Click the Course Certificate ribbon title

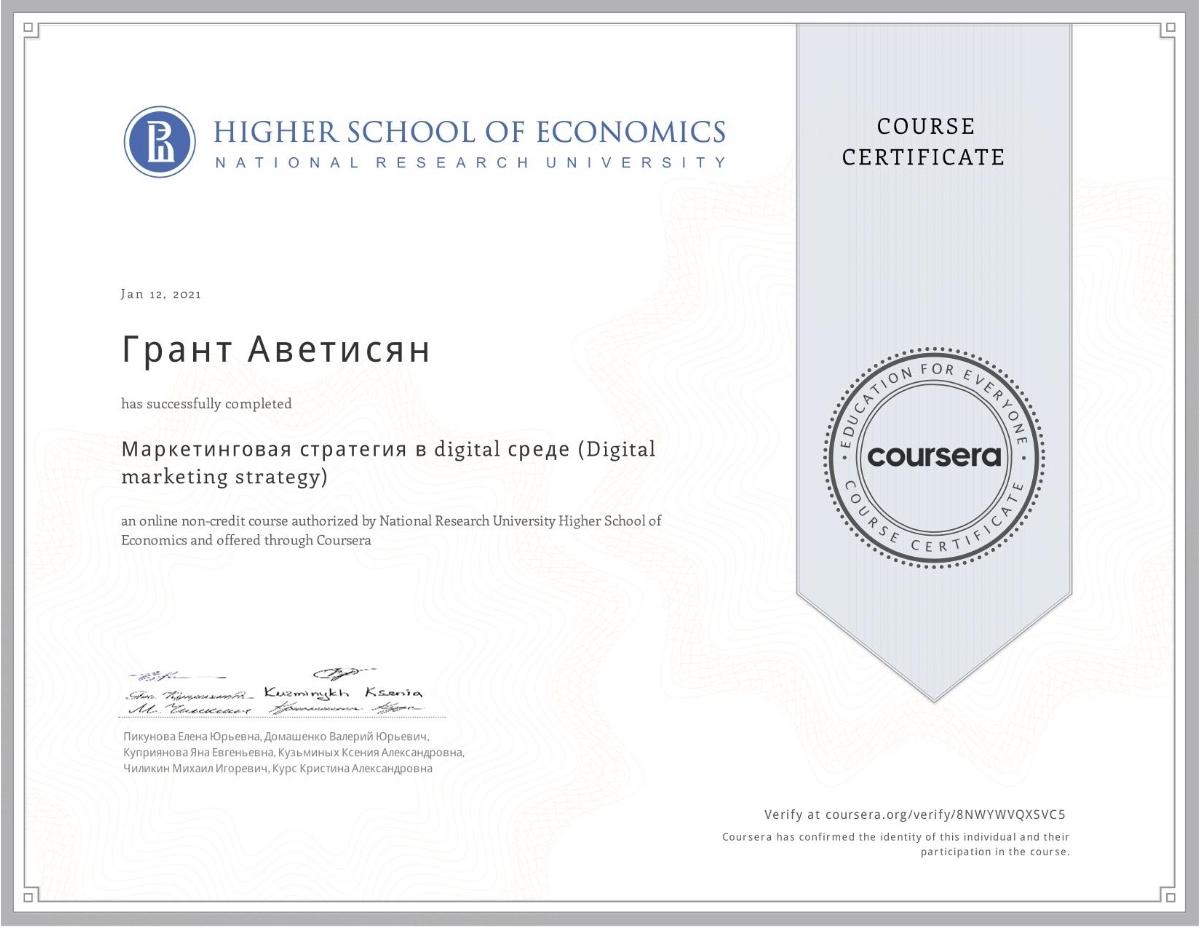(x=923, y=142)
